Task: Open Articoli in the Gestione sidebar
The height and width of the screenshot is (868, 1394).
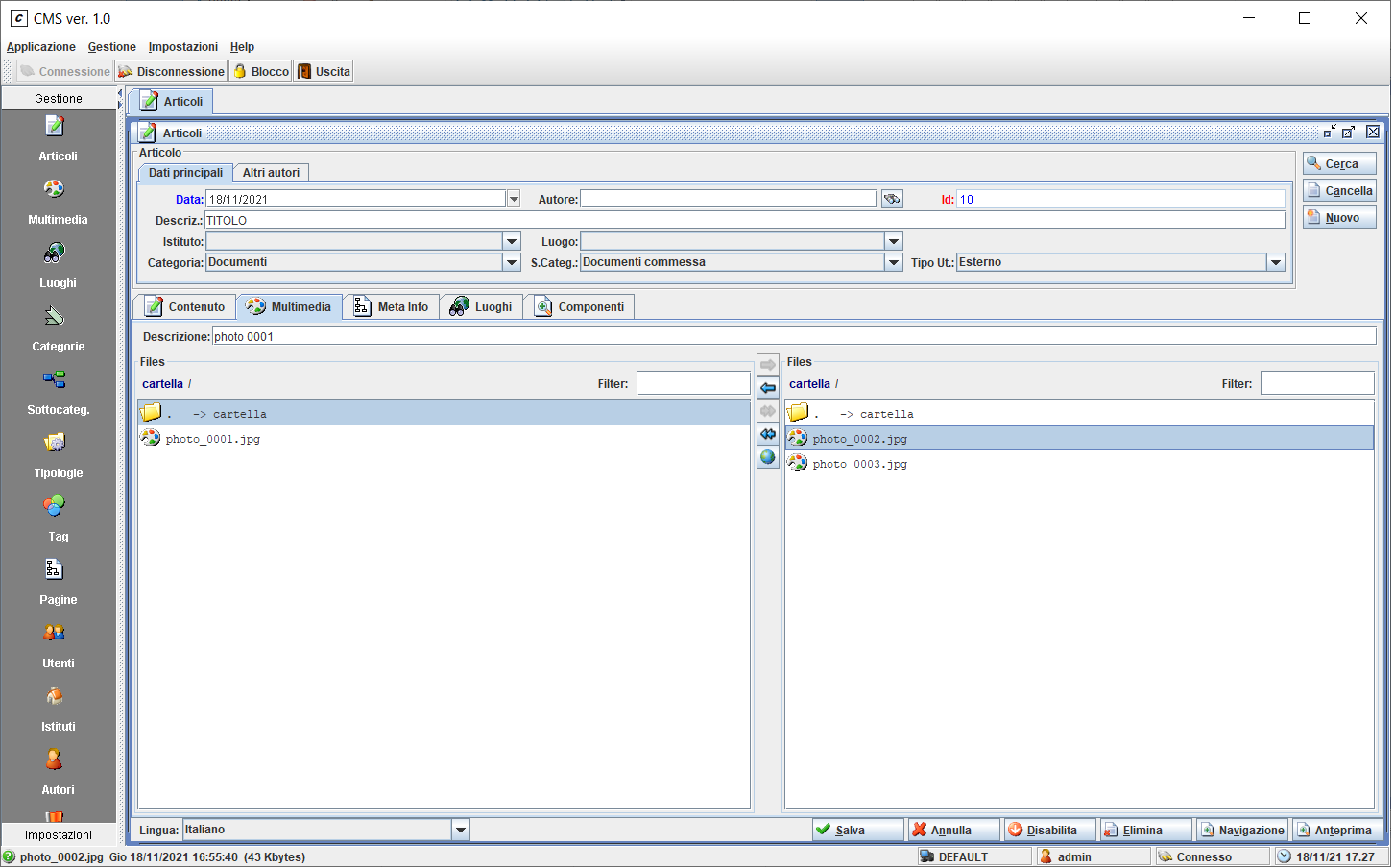Action: 58,139
